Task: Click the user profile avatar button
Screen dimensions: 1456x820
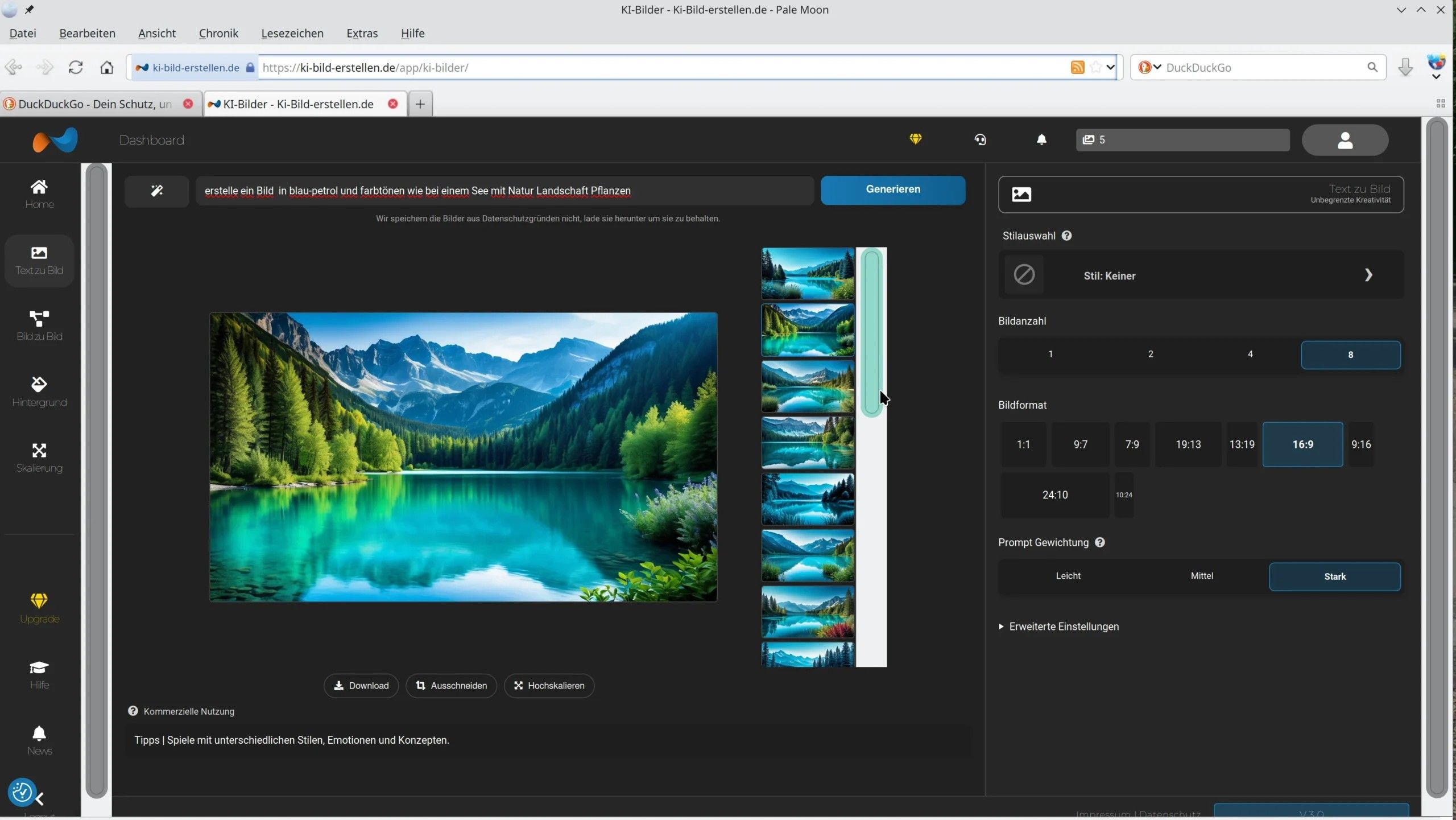Action: pyautogui.click(x=1345, y=140)
